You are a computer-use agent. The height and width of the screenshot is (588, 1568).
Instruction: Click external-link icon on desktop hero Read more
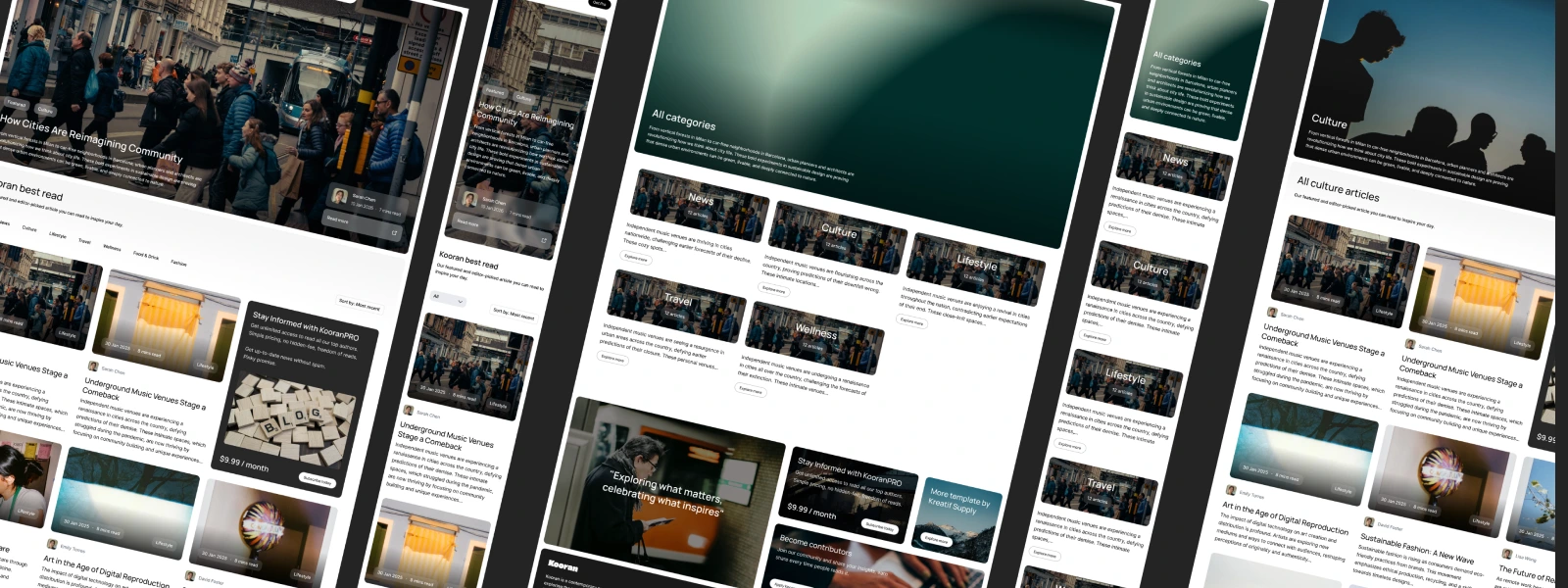point(395,233)
